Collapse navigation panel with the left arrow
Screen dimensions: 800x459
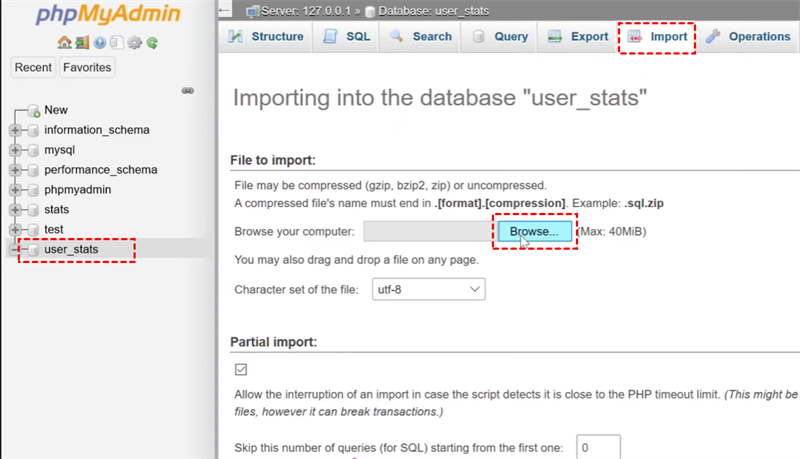click(224, 10)
